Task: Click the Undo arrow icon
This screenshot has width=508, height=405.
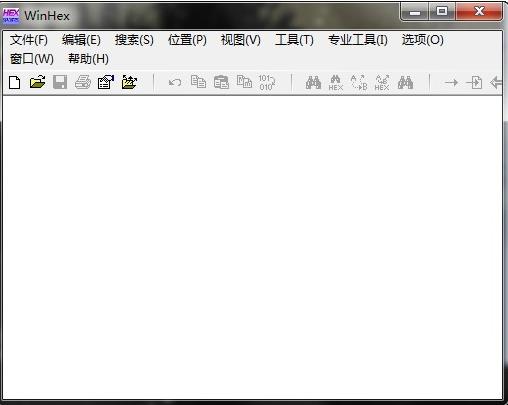Action: (x=175, y=82)
